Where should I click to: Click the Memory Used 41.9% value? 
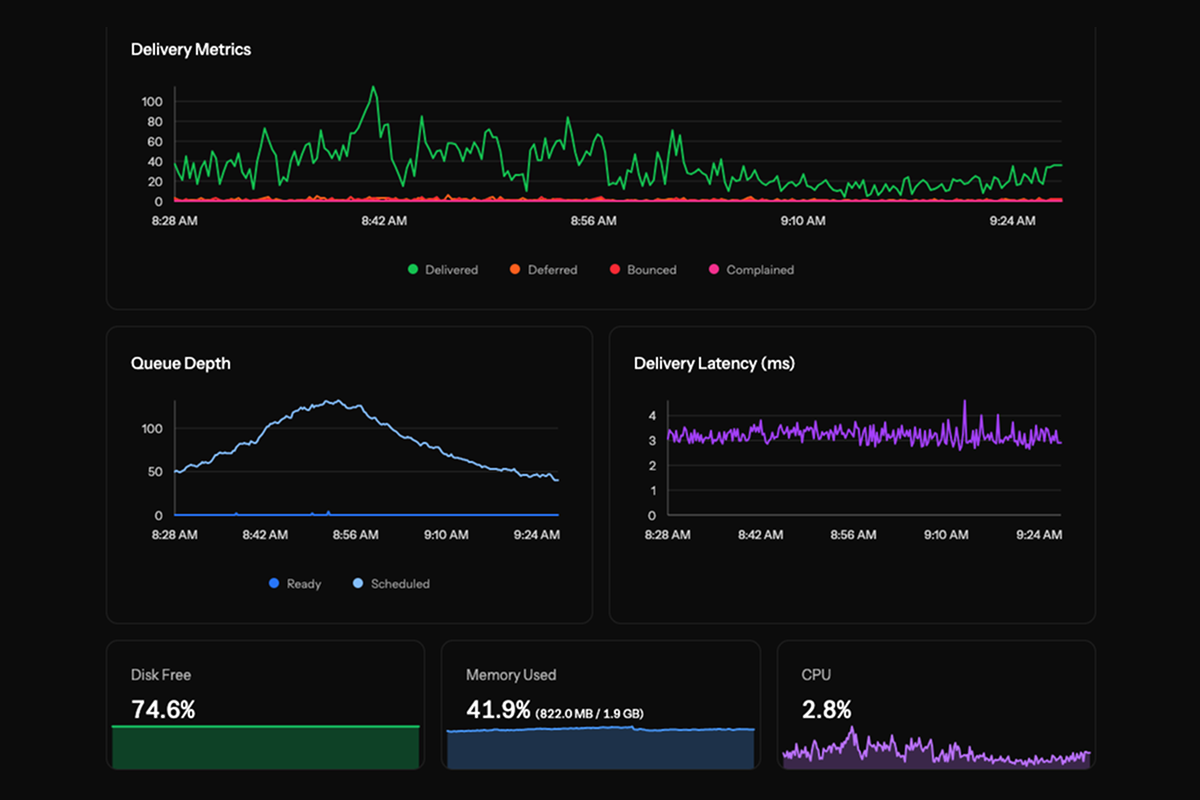pos(498,710)
